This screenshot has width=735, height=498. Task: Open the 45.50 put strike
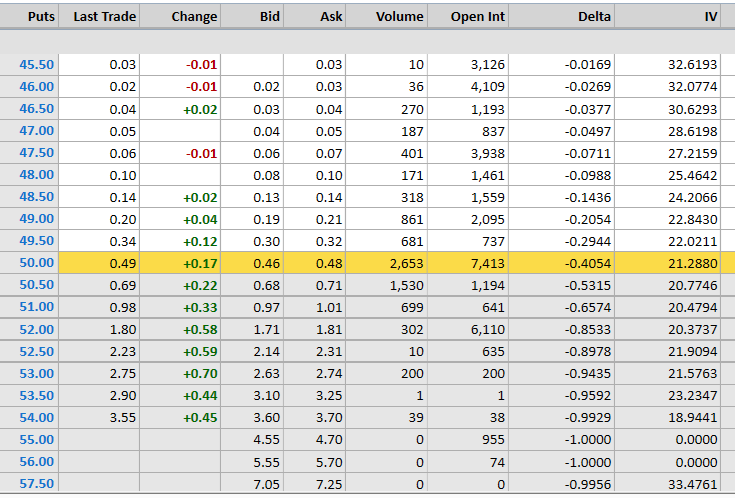click(37, 64)
